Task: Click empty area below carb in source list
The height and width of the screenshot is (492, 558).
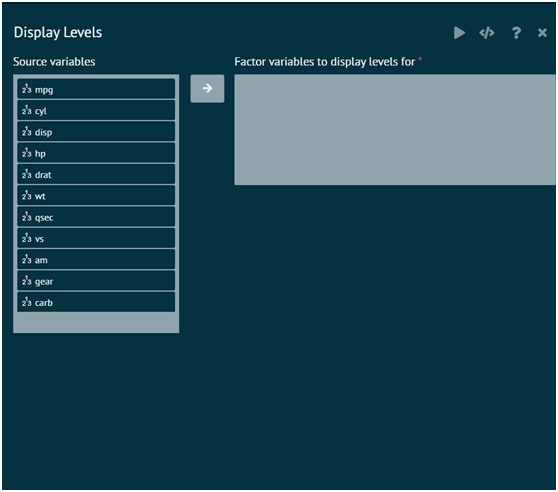Action: 96,322
